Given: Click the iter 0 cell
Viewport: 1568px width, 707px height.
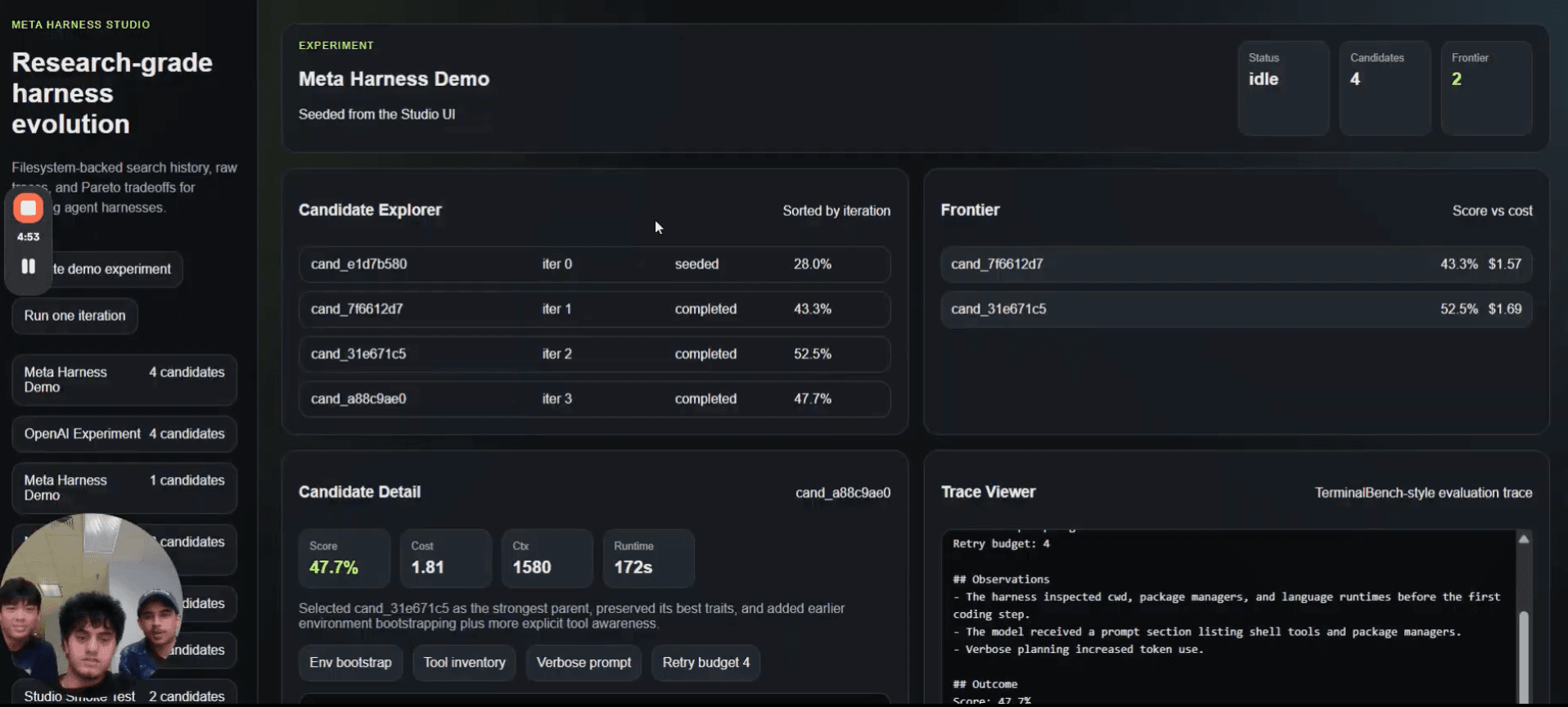Looking at the screenshot, I should point(556,264).
